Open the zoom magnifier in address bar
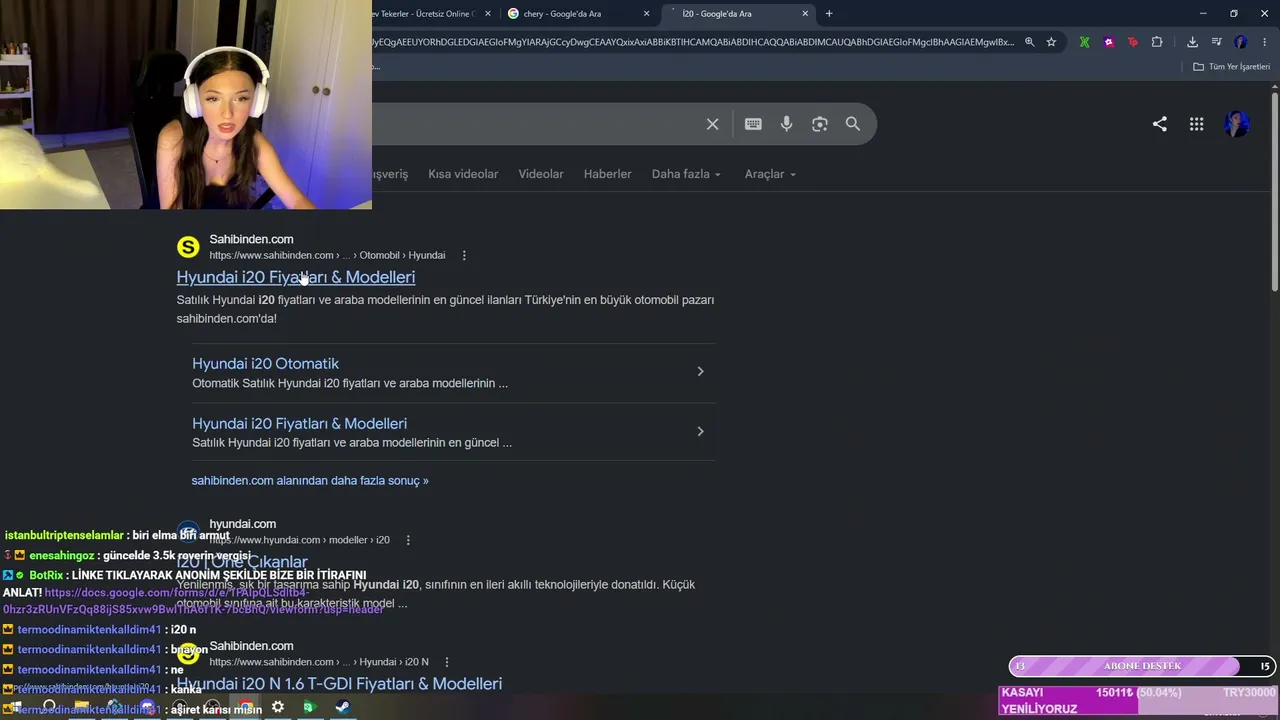The height and width of the screenshot is (720, 1280). pos(1030,42)
